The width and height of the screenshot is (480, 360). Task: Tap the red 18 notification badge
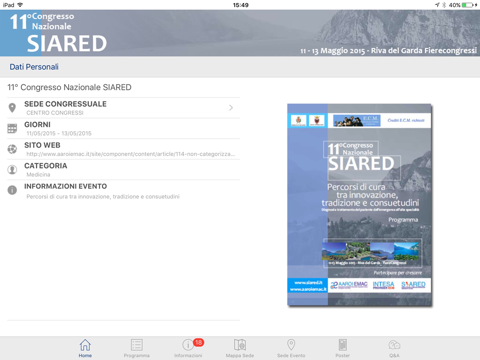[x=199, y=342]
